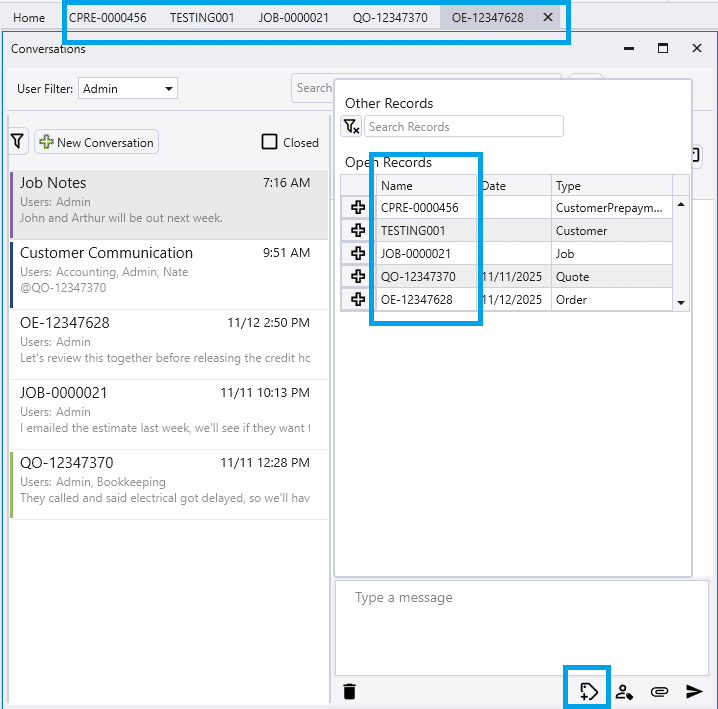Click the trash can delete icon
This screenshot has width=718, height=709.
349,691
